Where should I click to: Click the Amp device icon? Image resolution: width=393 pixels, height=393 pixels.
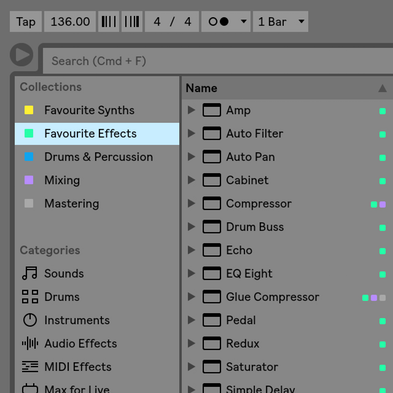[x=212, y=110]
